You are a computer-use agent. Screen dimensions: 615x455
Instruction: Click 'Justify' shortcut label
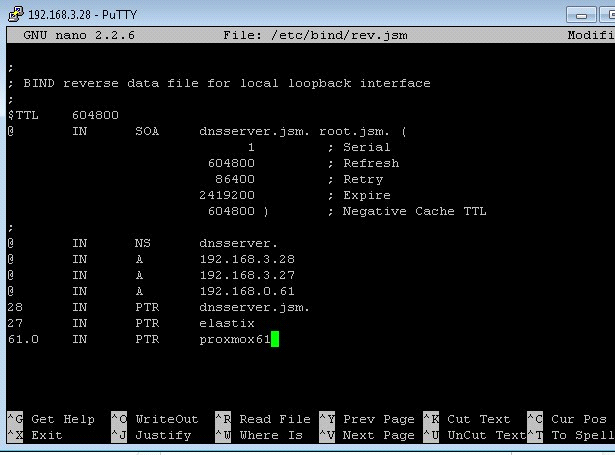[163, 436]
